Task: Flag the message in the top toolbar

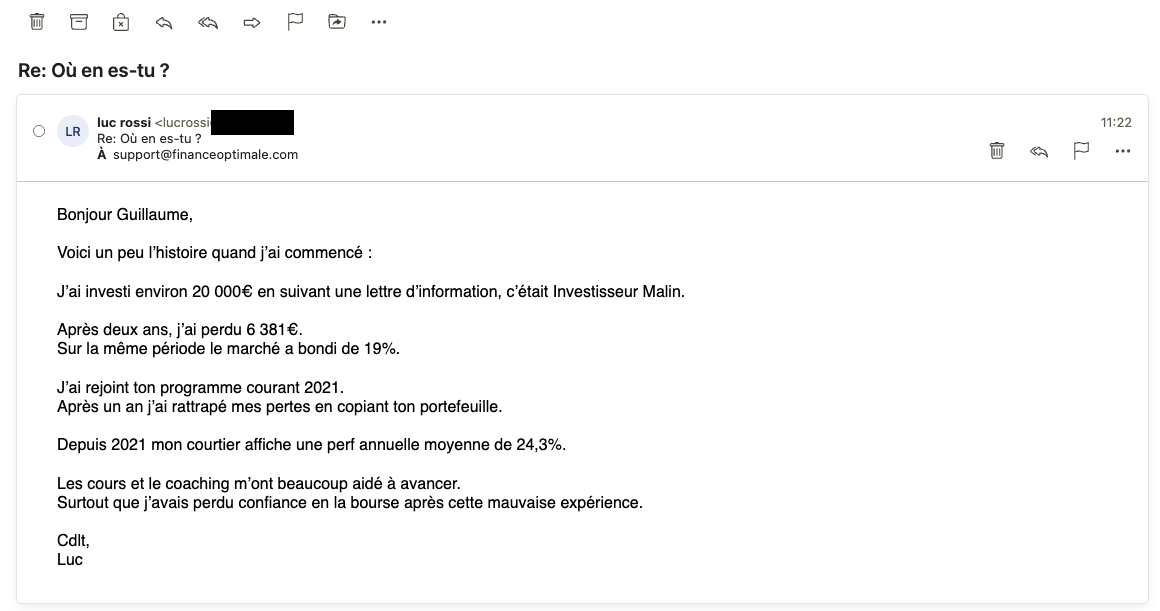Action: 295,22
